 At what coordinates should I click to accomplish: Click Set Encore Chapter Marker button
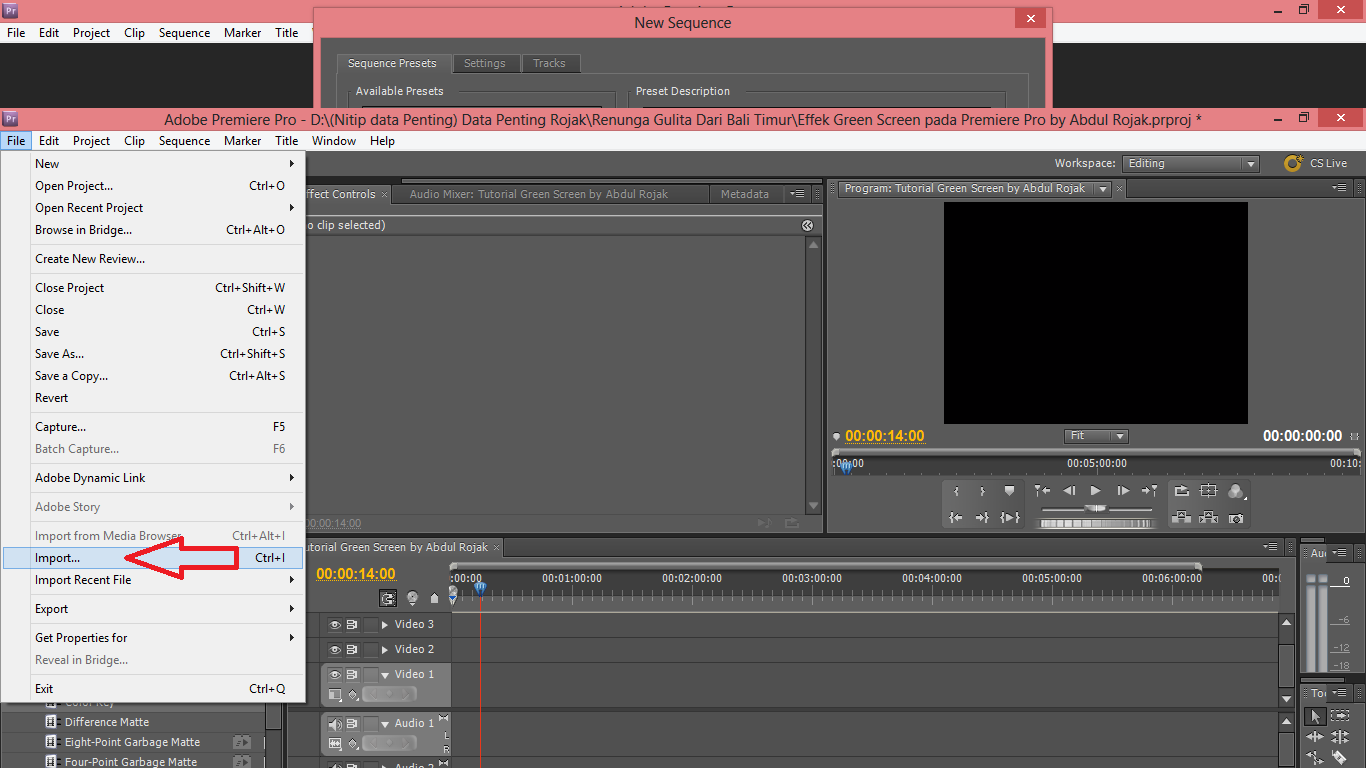coord(412,598)
